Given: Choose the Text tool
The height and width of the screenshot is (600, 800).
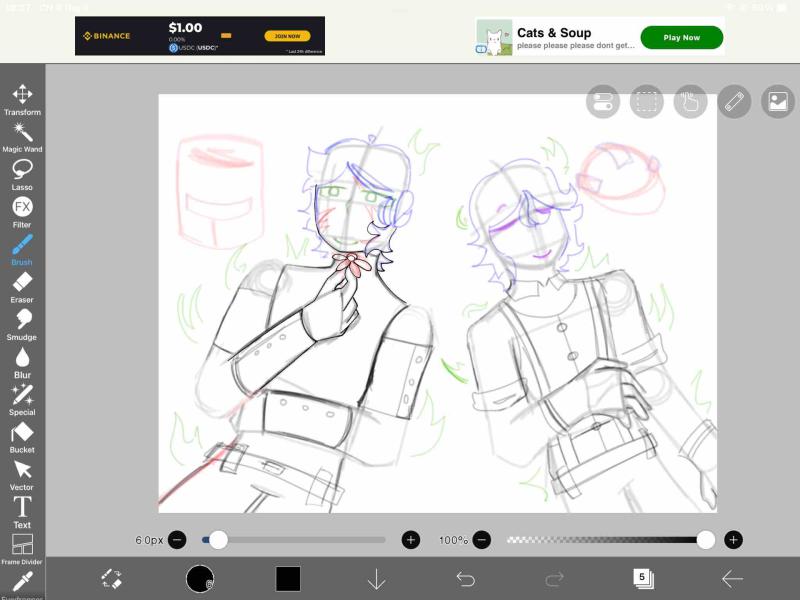Looking at the screenshot, I should pyautogui.click(x=22, y=512).
